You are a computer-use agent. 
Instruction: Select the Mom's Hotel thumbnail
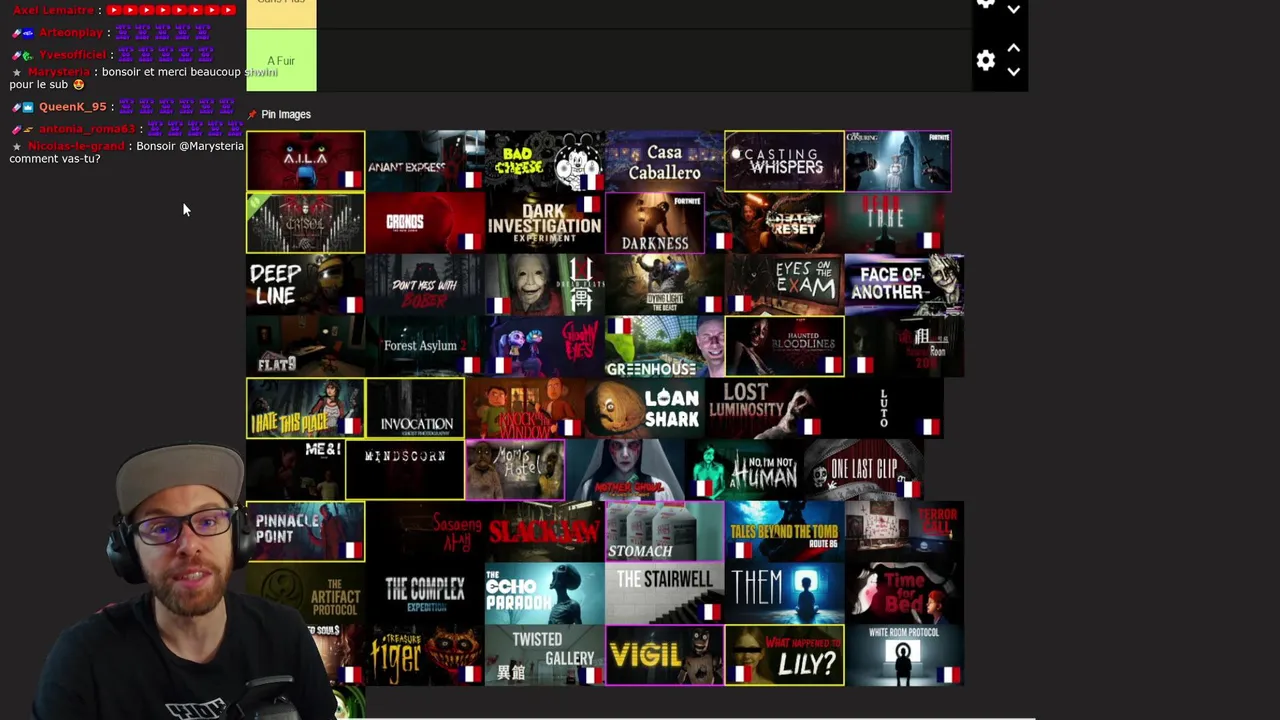pos(515,470)
